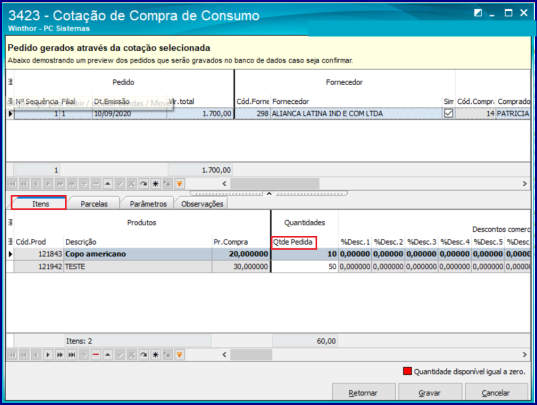Click the refresh arrow icon in the Pedido navigator

coord(143,184)
